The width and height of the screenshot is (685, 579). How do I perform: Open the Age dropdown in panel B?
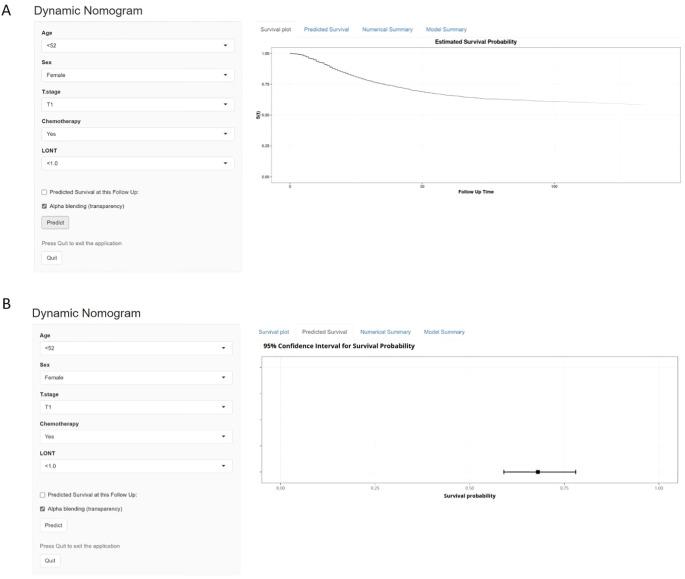[136, 348]
